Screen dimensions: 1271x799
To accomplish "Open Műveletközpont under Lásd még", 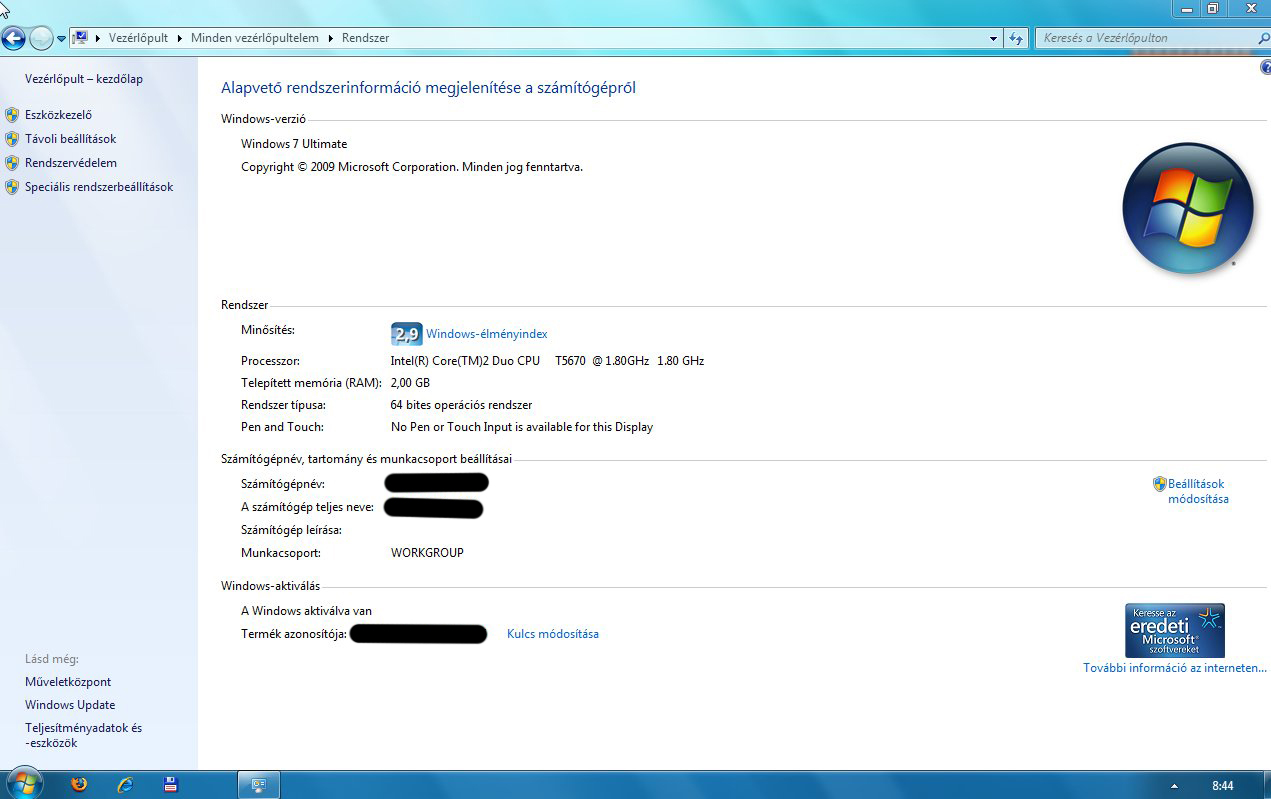I will 68,682.
